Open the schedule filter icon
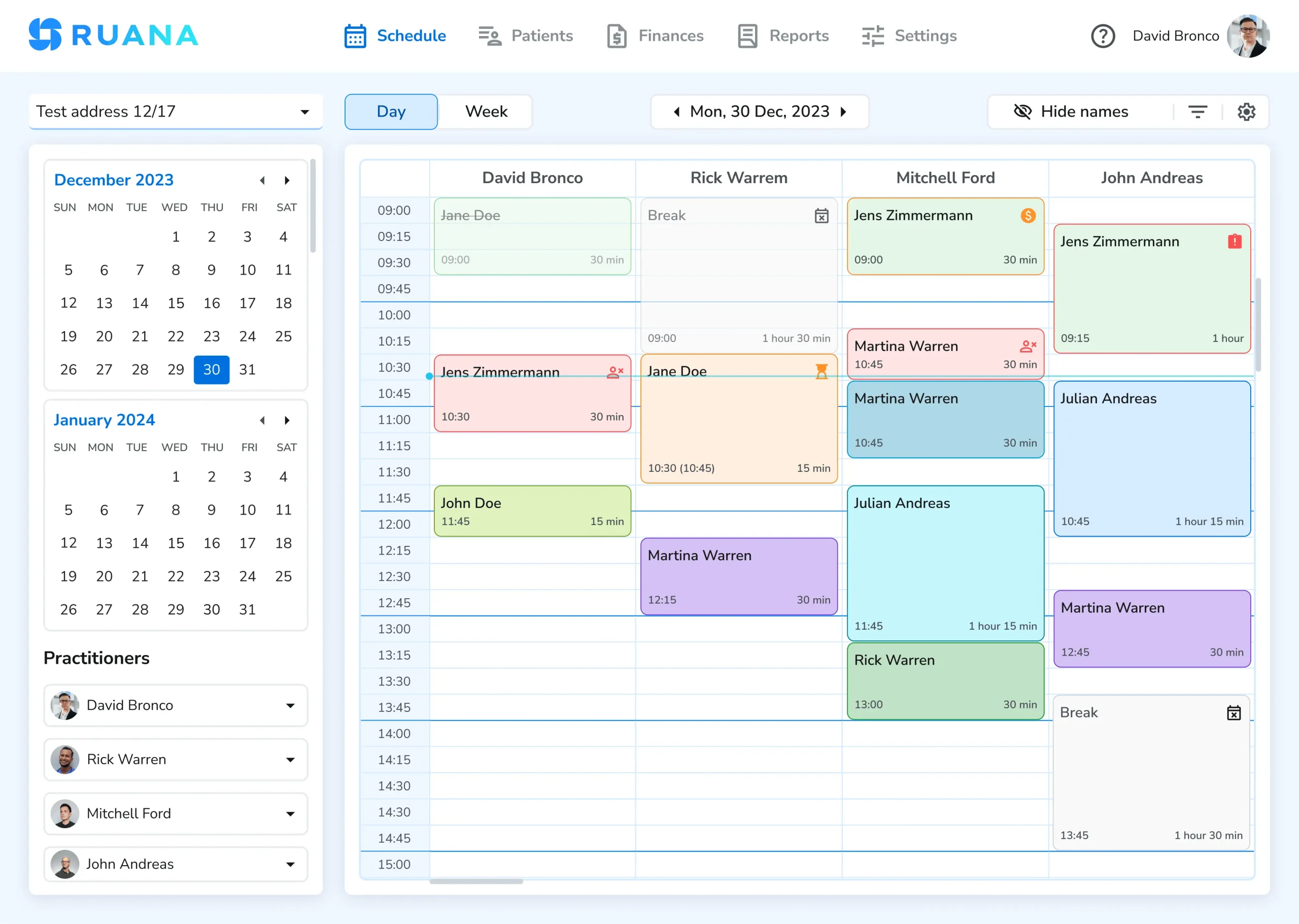Viewport: 1299px width, 924px height. pos(1197,112)
